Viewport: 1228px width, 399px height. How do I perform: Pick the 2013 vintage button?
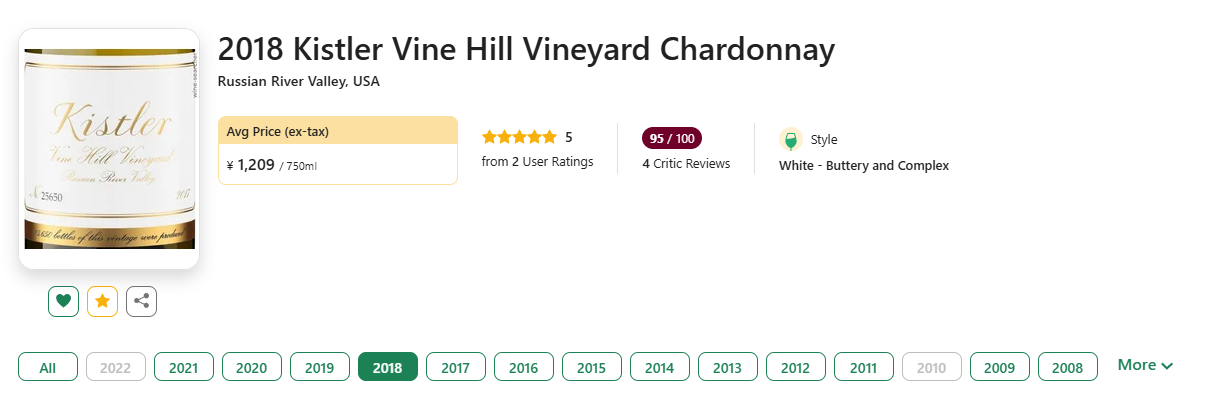tap(728, 367)
